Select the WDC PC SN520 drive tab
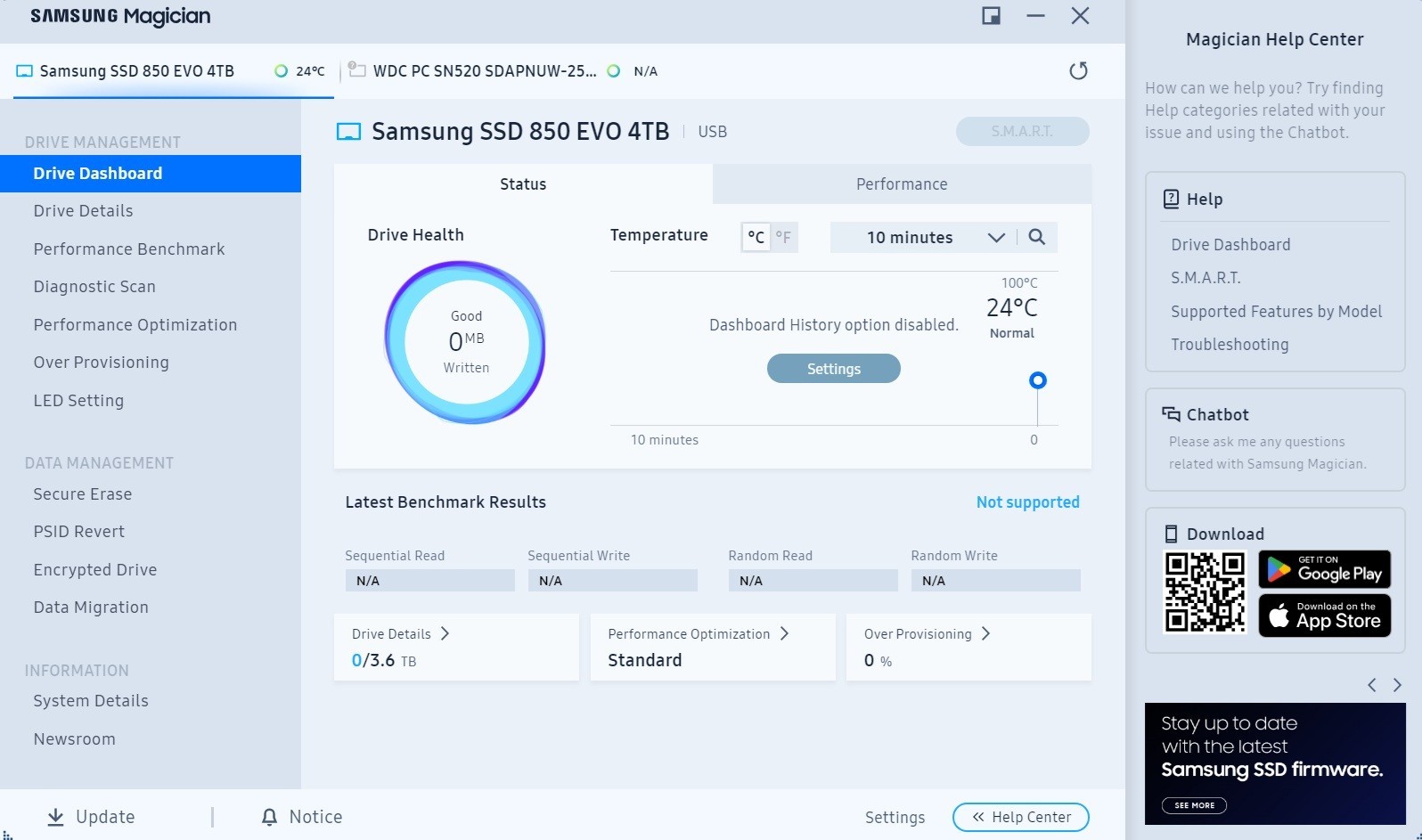Viewport: 1422px width, 840px height. (503, 71)
